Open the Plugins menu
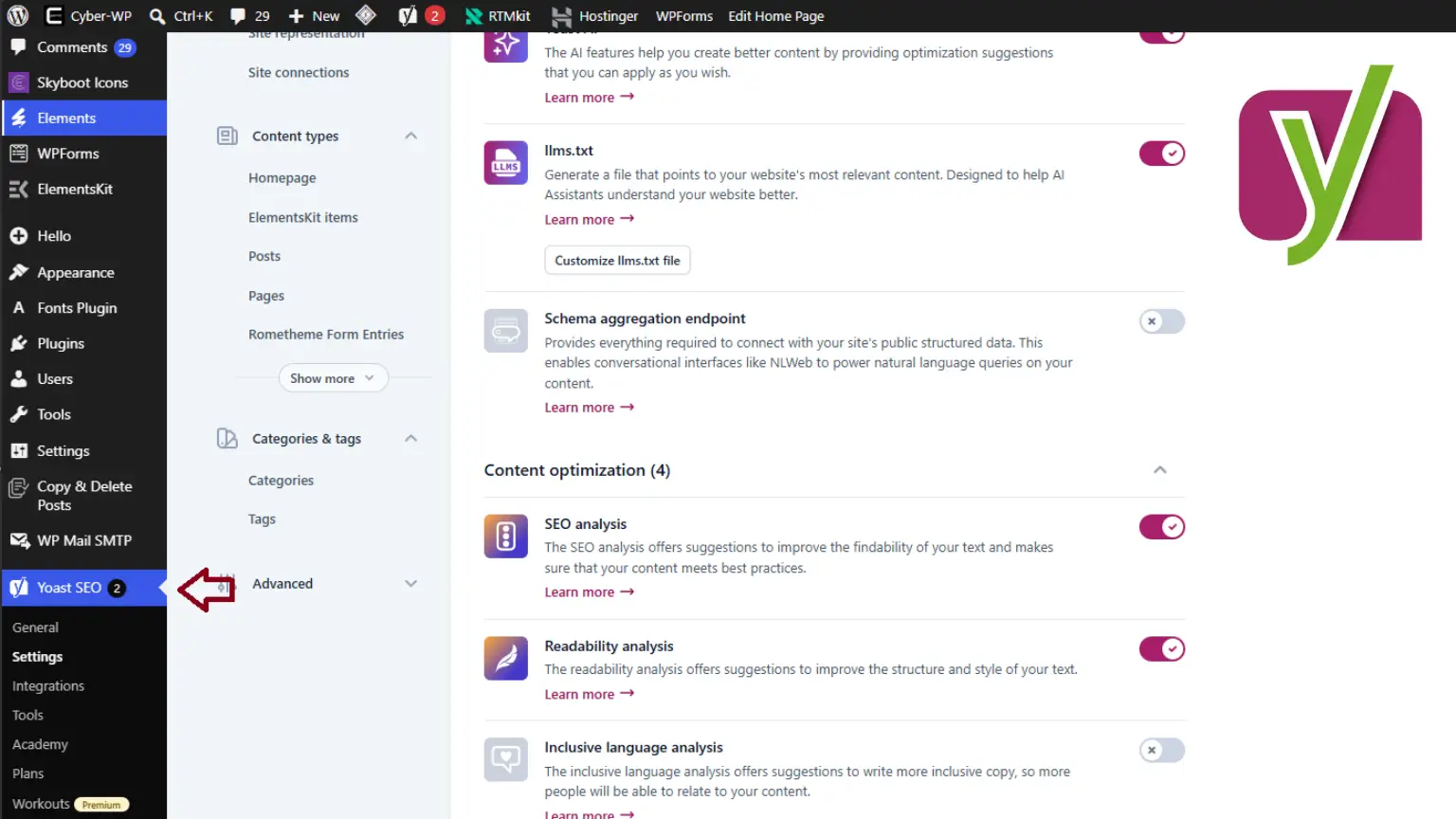Image resolution: width=1456 pixels, height=819 pixels. [83, 343]
